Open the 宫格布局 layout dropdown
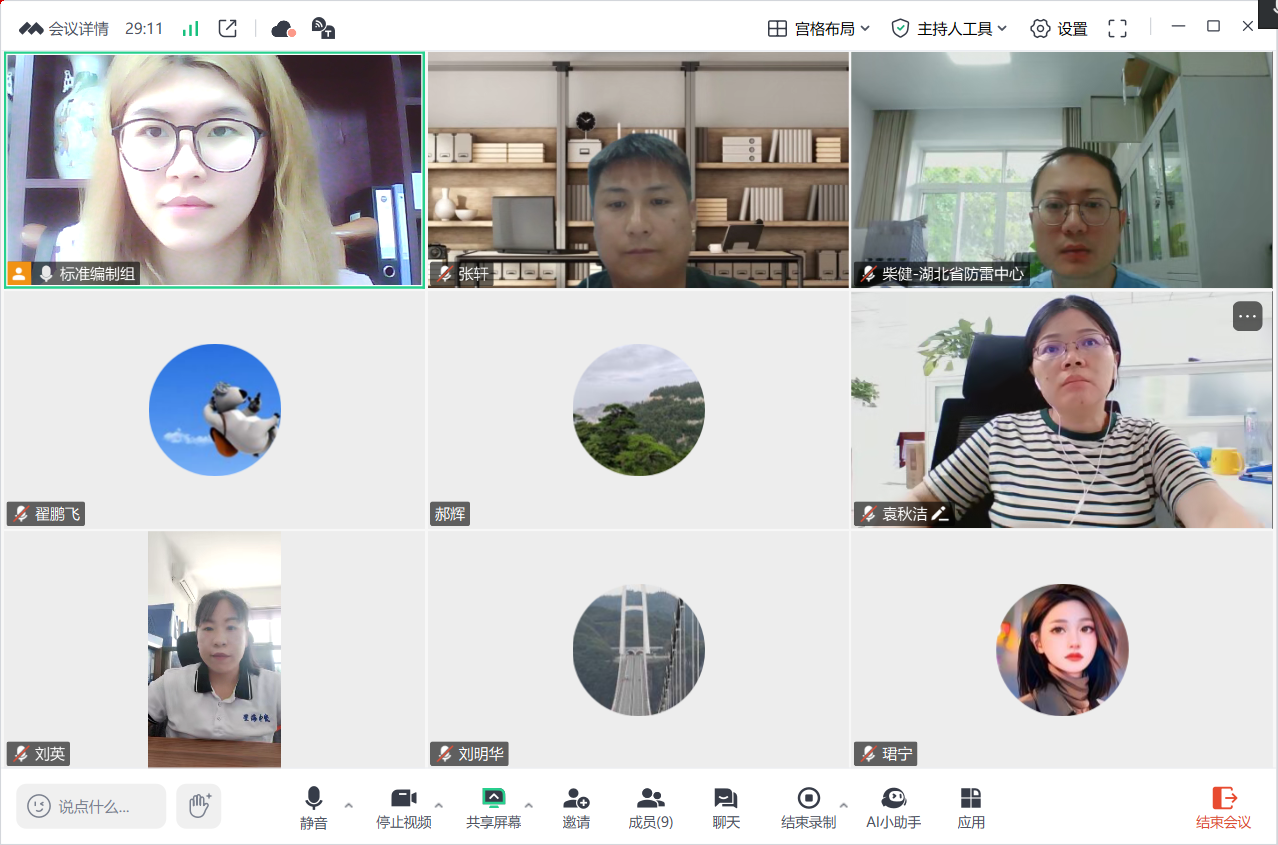1278x845 pixels. click(x=818, y=28)
